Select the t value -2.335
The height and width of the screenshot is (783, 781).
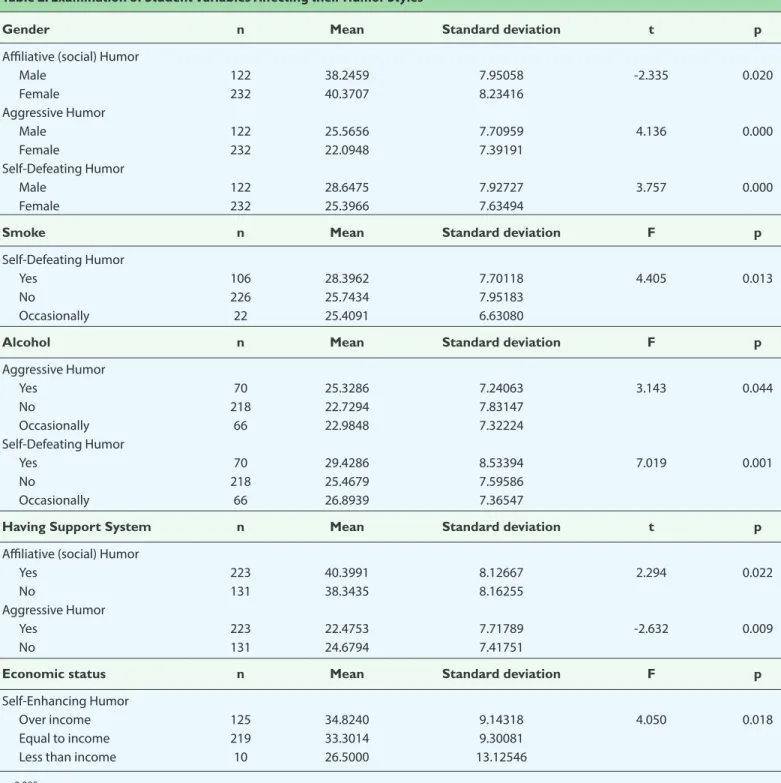tap(651, 75)
